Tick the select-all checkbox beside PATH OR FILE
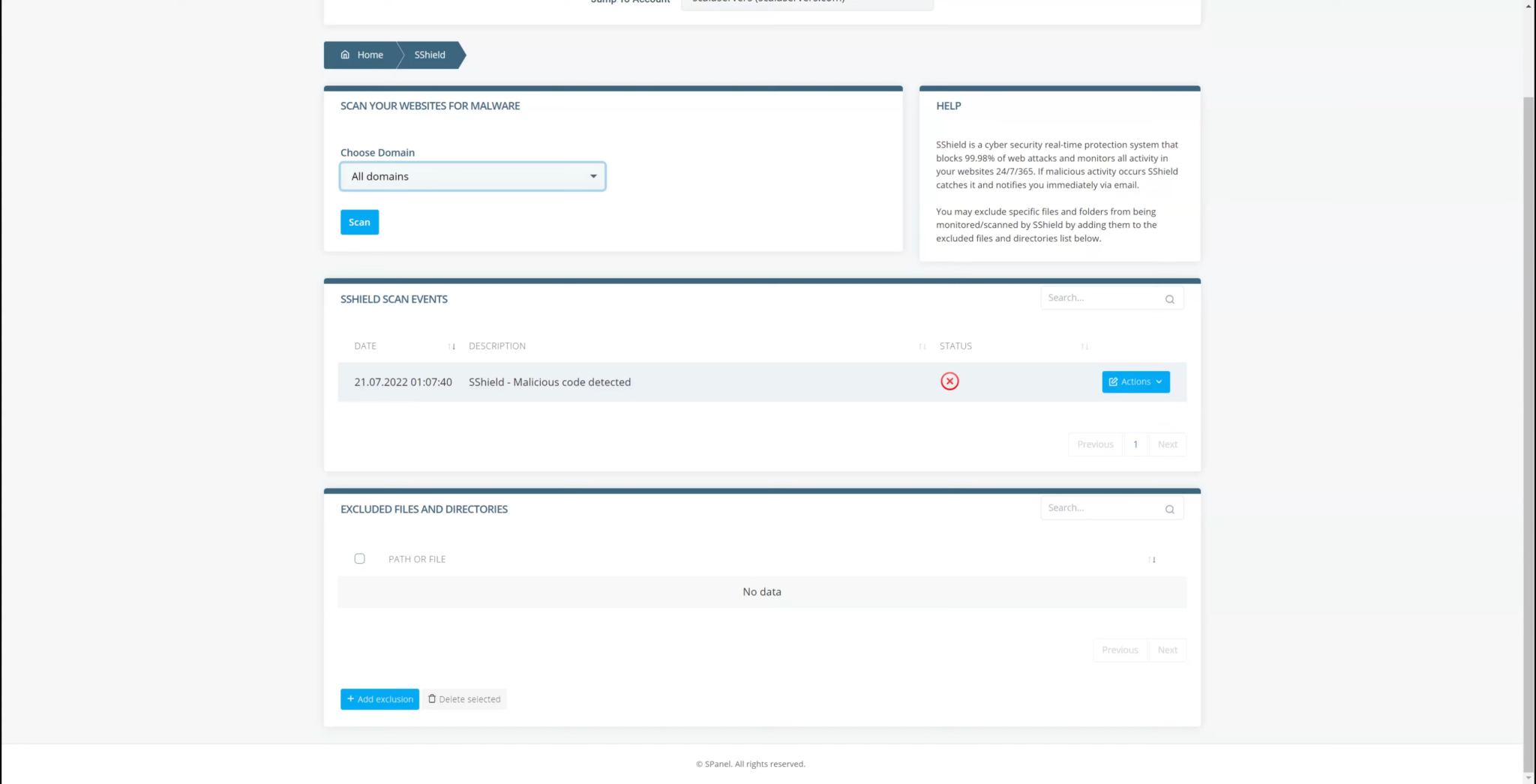Image resolution: width=1536 pixels, height=784 pixels. [x=360, y=559]
